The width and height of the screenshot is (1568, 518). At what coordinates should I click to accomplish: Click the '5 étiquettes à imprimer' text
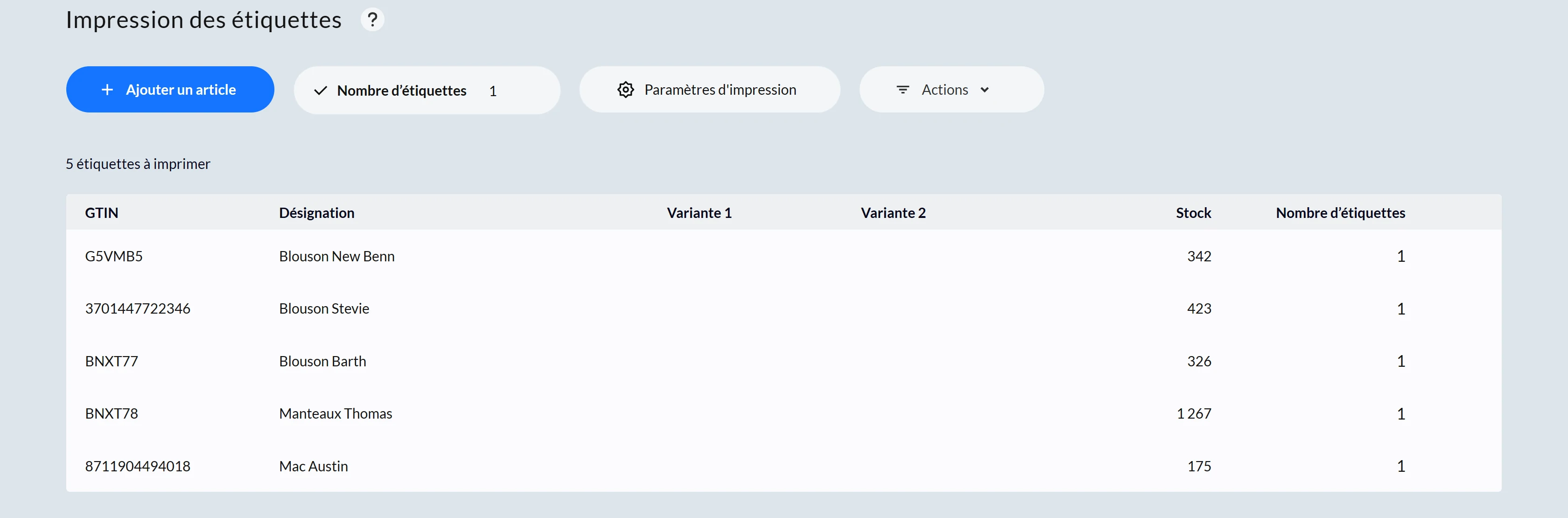[138, 164]
